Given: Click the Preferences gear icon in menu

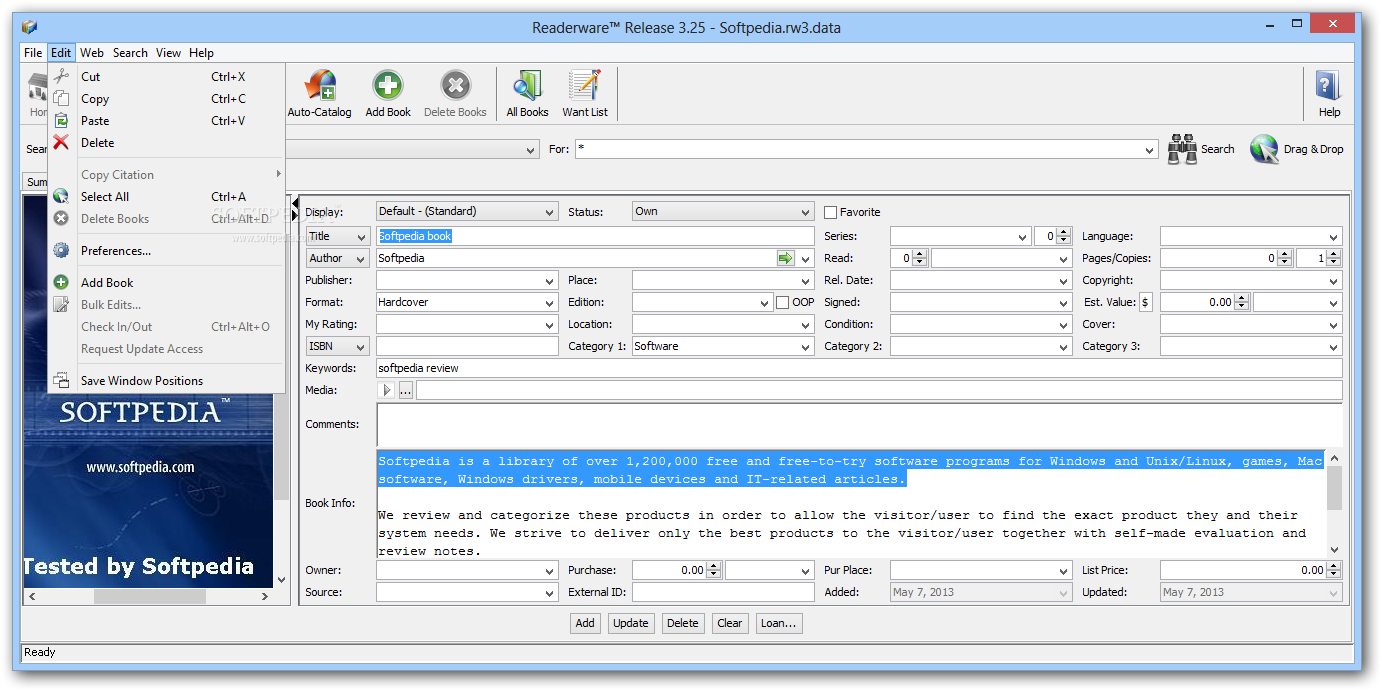Looking at the screenshot, I should (61, 250).
